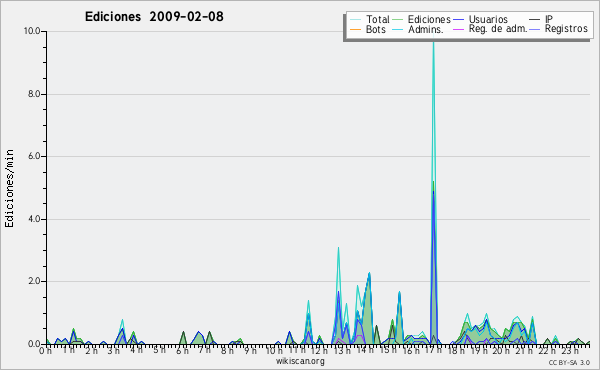
Task: Click the 4.0 y-axis value
Action: 34,219
